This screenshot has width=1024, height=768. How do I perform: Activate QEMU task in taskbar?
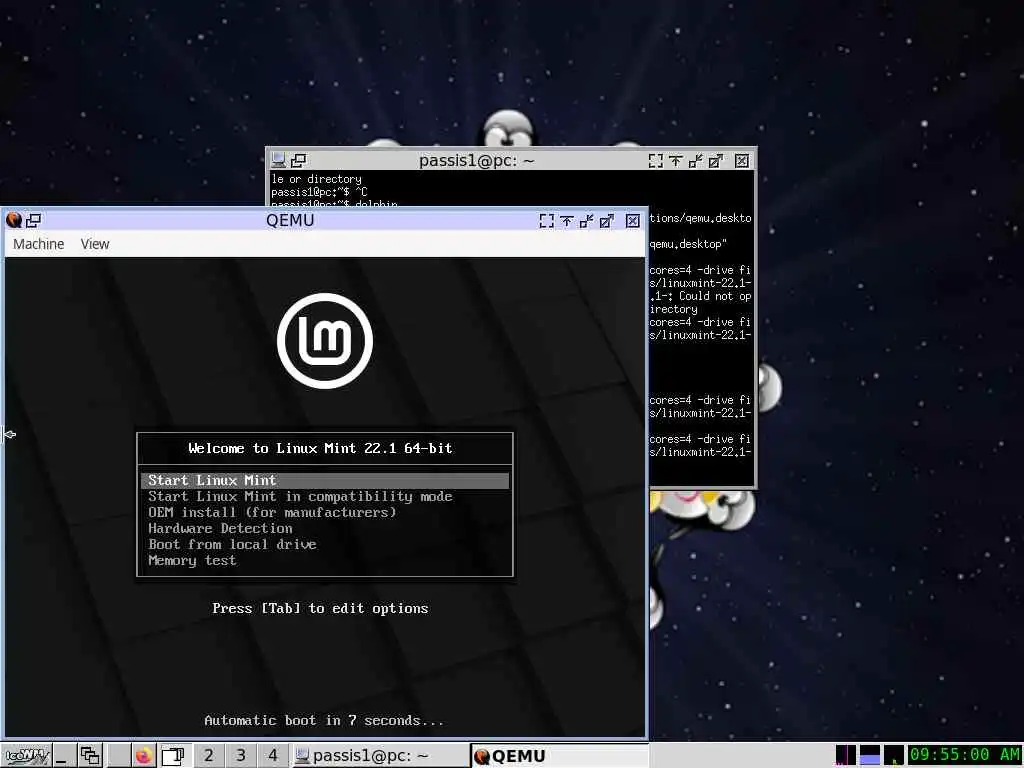tap(558, 756)
